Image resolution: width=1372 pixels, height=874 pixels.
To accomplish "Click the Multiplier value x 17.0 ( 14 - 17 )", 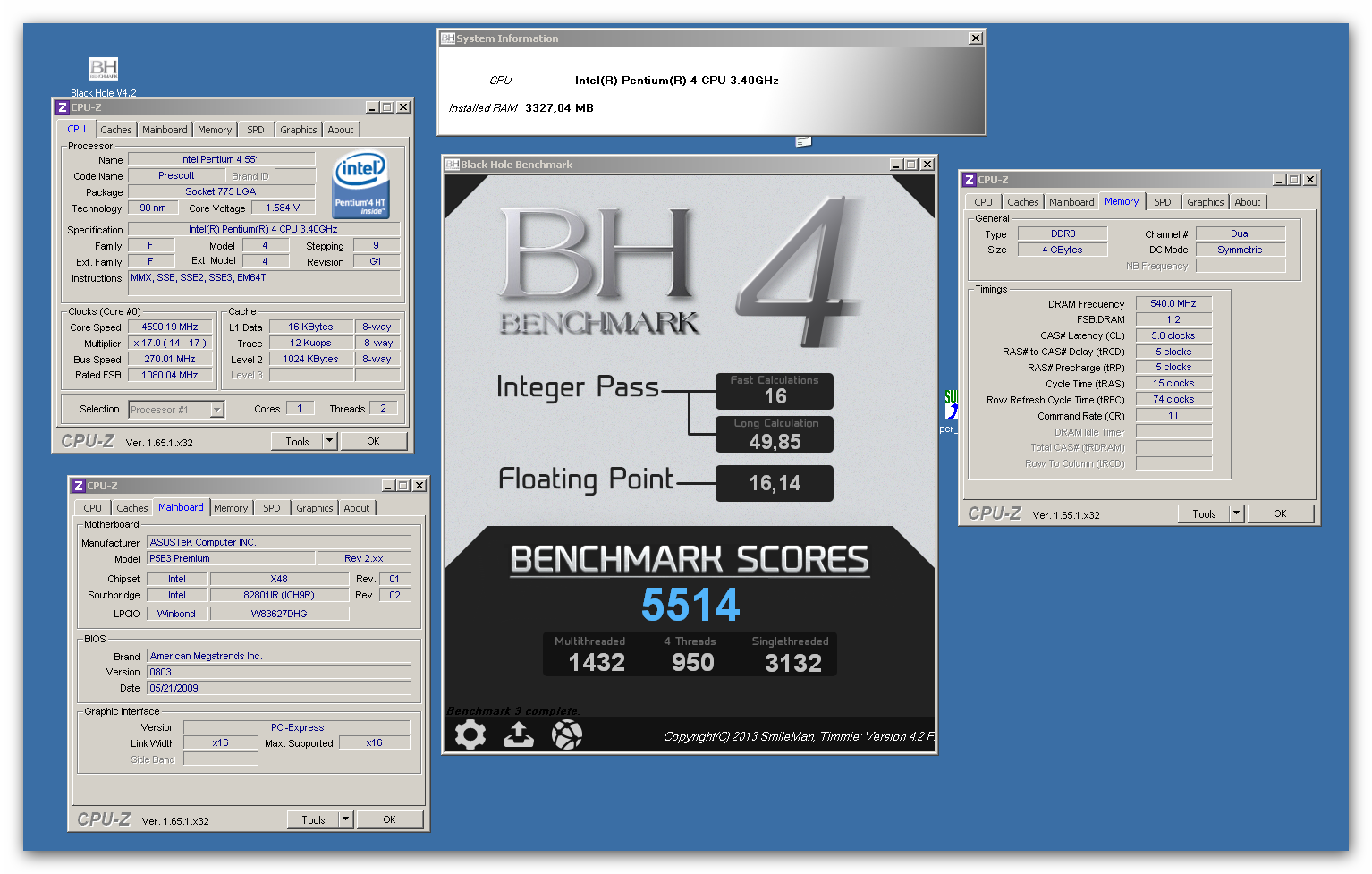I will coord(170,344).
